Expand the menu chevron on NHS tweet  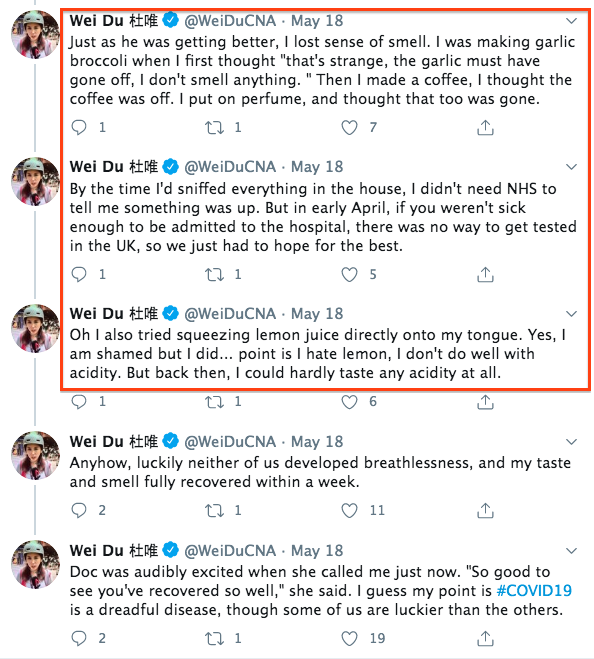coord(571,167)
